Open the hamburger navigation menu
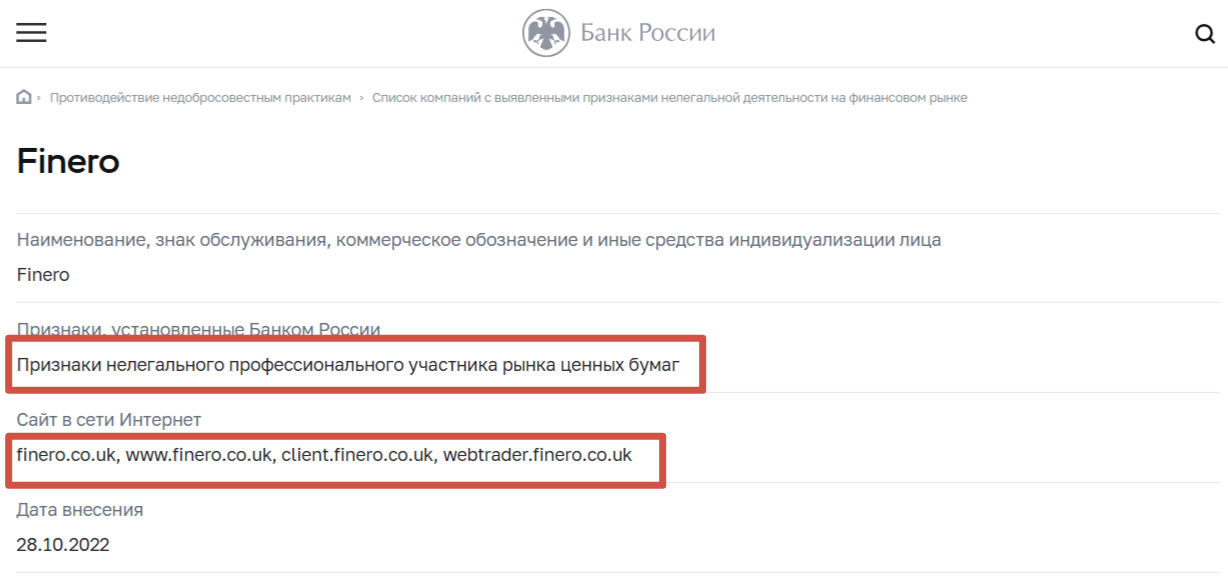Viewport: 1228px width, 585px height. [31, 33]
